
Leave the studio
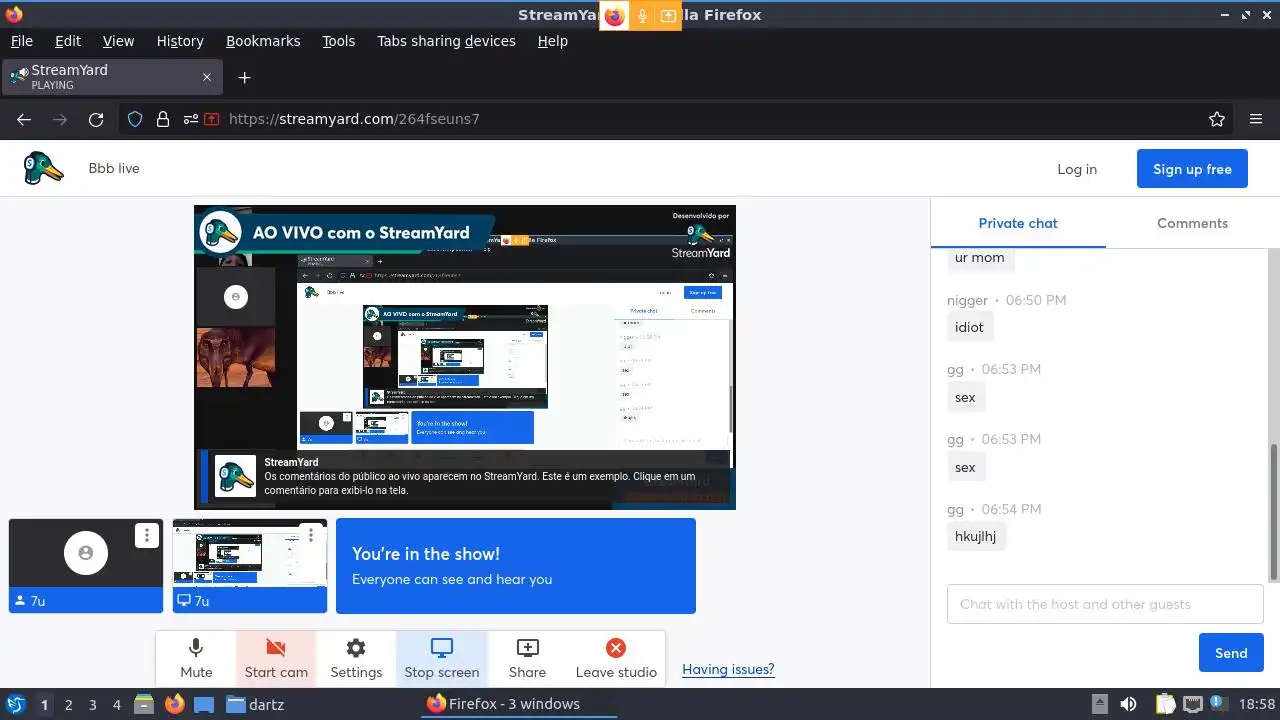coord(616,659)
